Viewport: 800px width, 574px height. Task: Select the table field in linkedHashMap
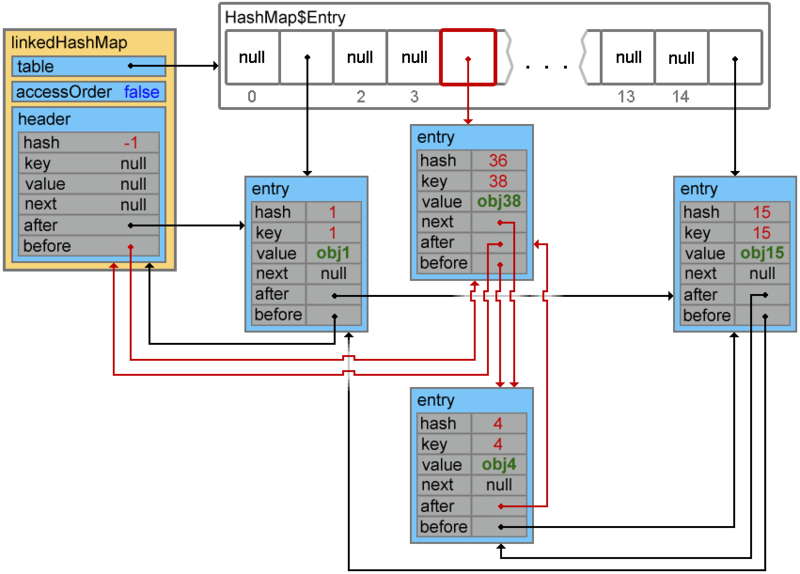pos(89,66)
